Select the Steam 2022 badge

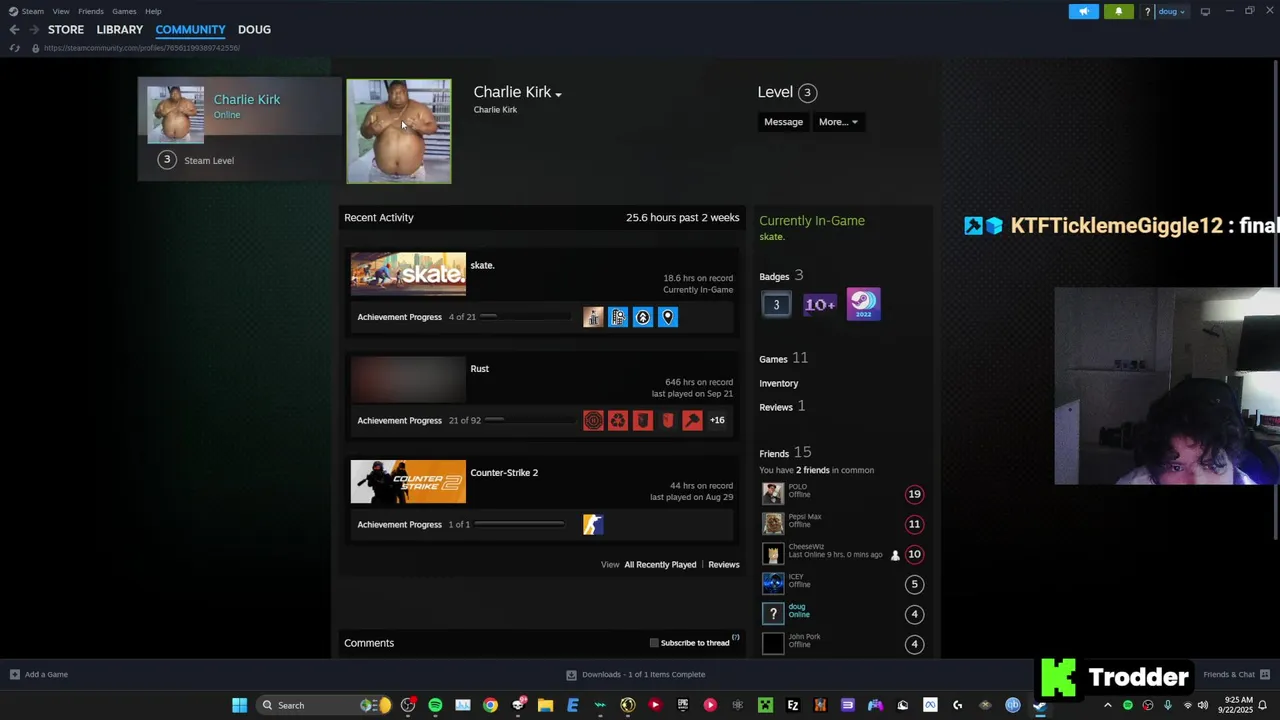864,305
